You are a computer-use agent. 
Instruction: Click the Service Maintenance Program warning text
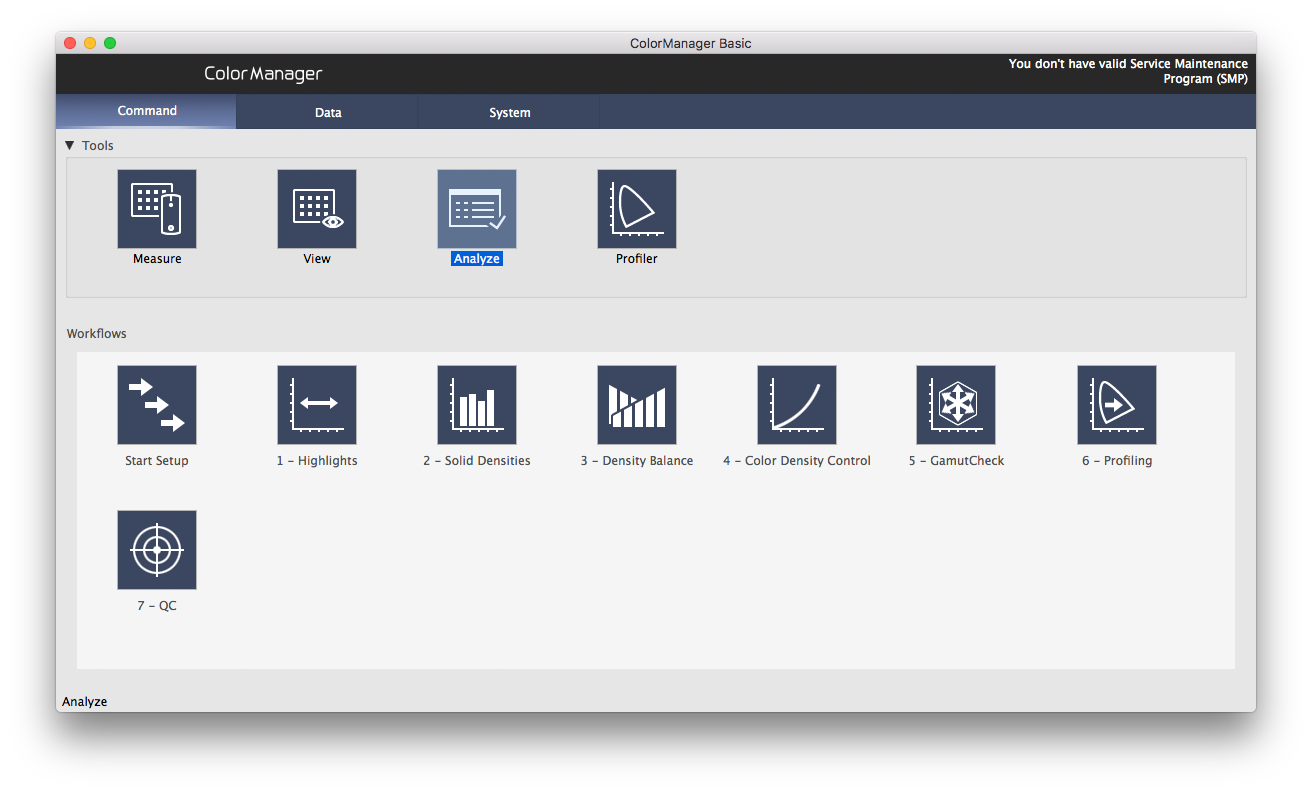(1128, 71)
